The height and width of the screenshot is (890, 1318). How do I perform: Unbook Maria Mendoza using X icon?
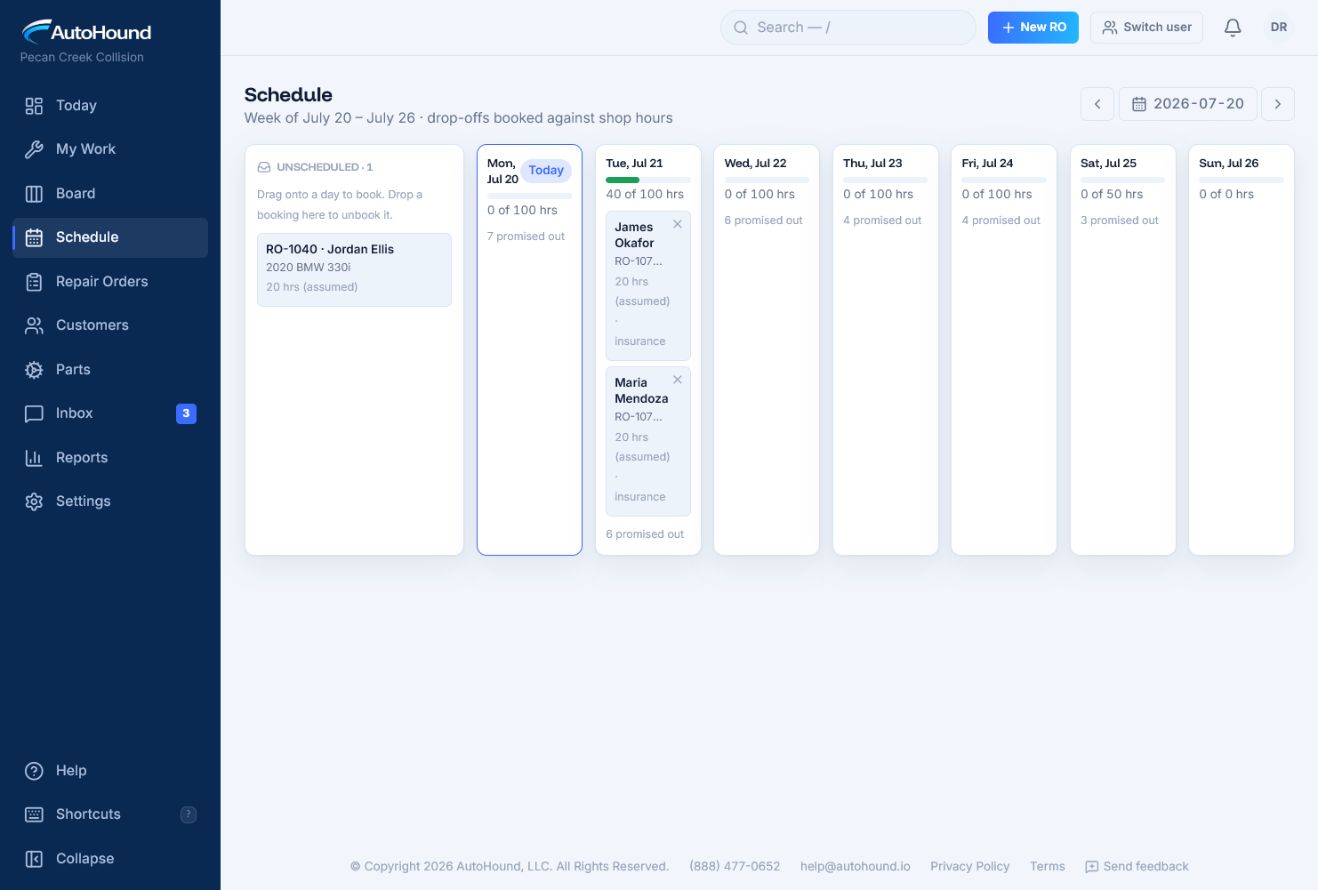(x=677, y=380)
